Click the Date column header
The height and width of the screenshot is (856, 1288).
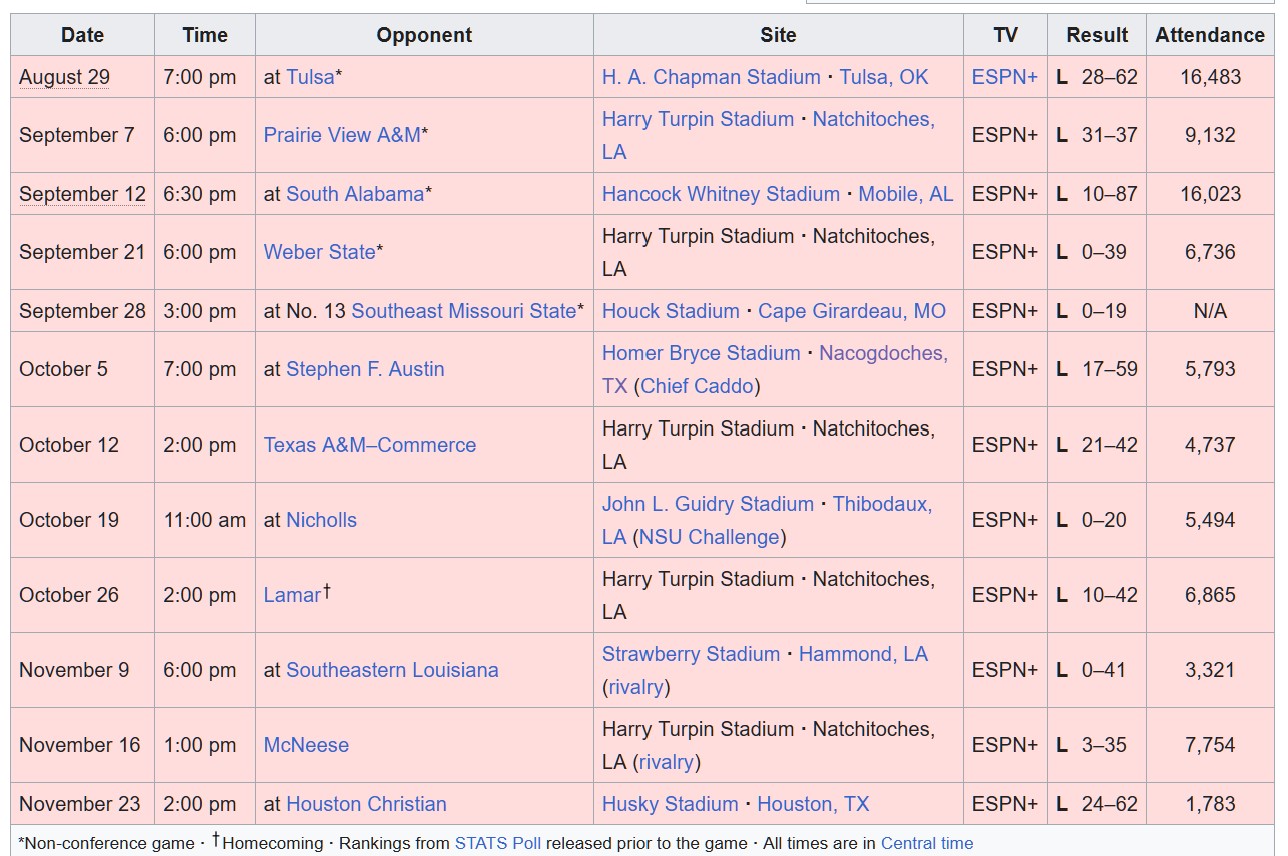click(x=82, y=35)
